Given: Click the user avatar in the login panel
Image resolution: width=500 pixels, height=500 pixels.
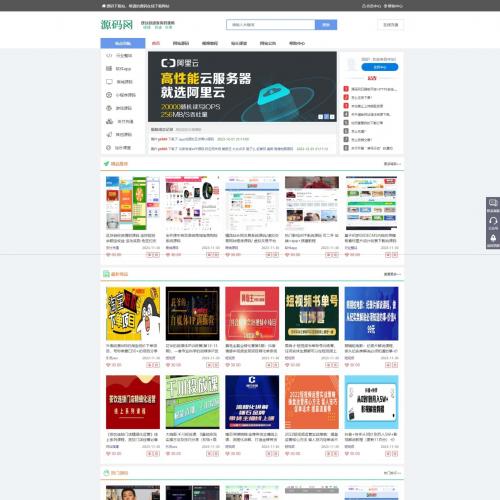Looking at the screenshot, I should (352, 64).
